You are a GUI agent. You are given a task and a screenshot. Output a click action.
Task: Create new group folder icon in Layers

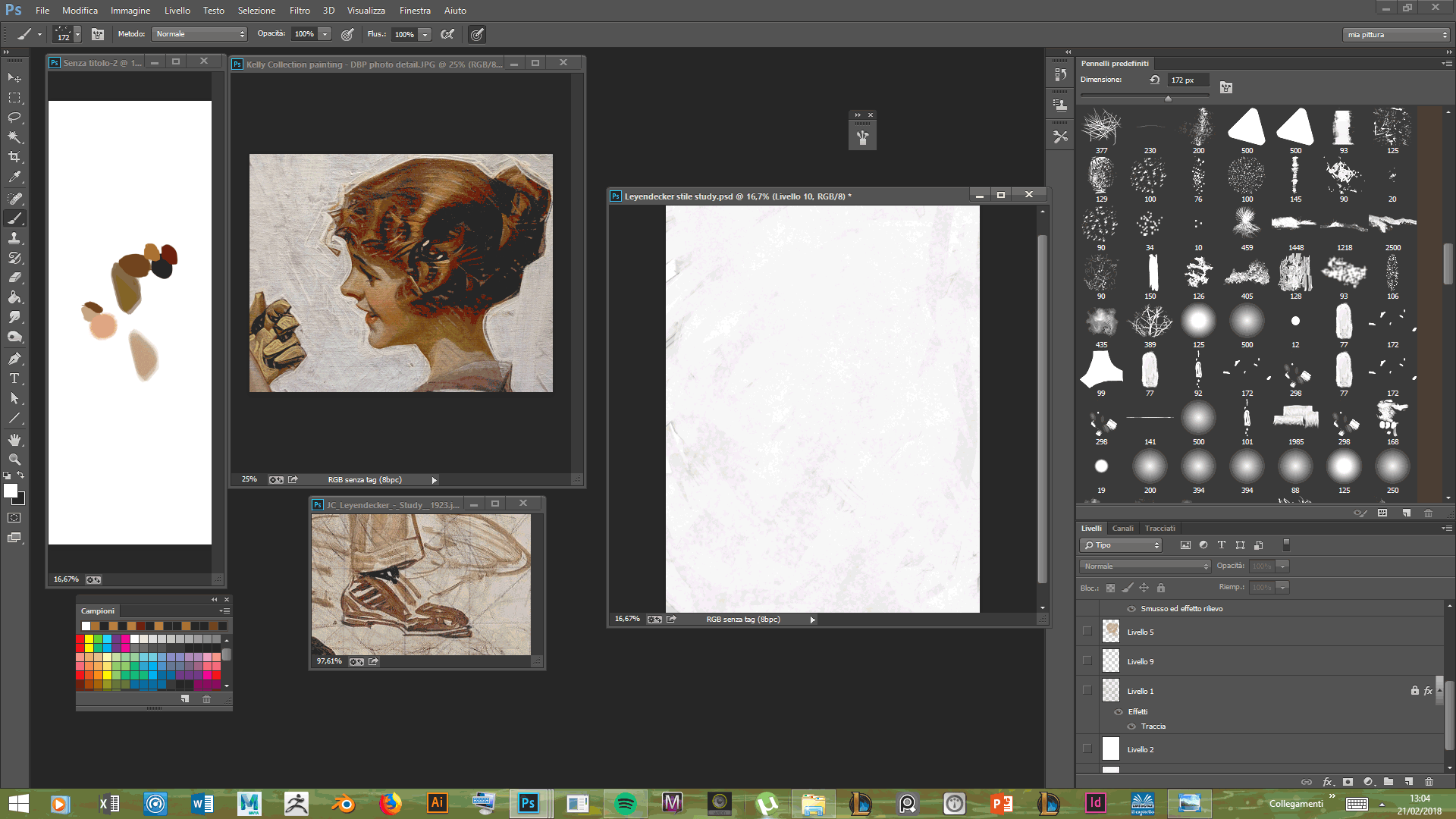(1389, 781)
